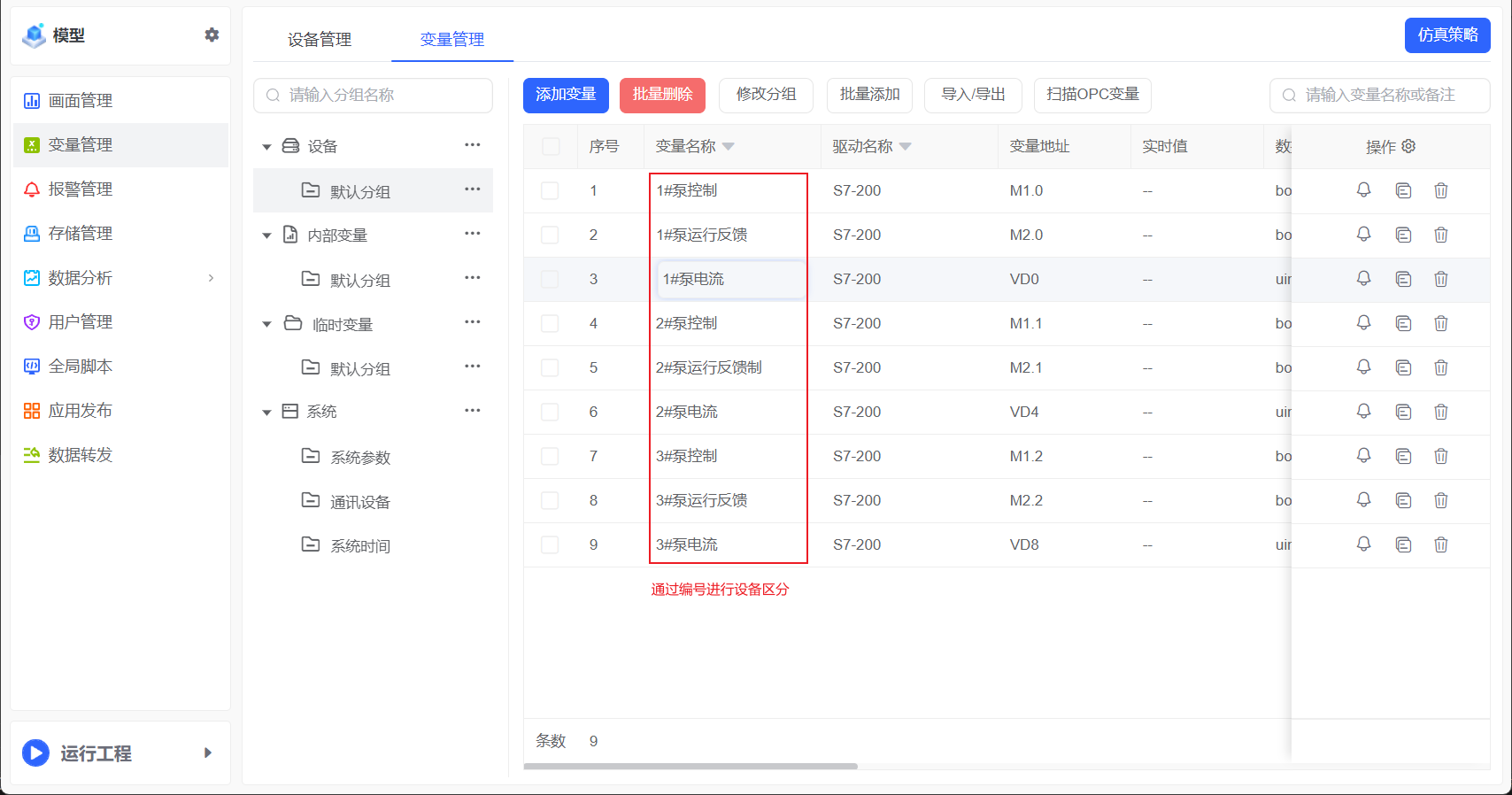Open more options for 内部变量 group

472,234
